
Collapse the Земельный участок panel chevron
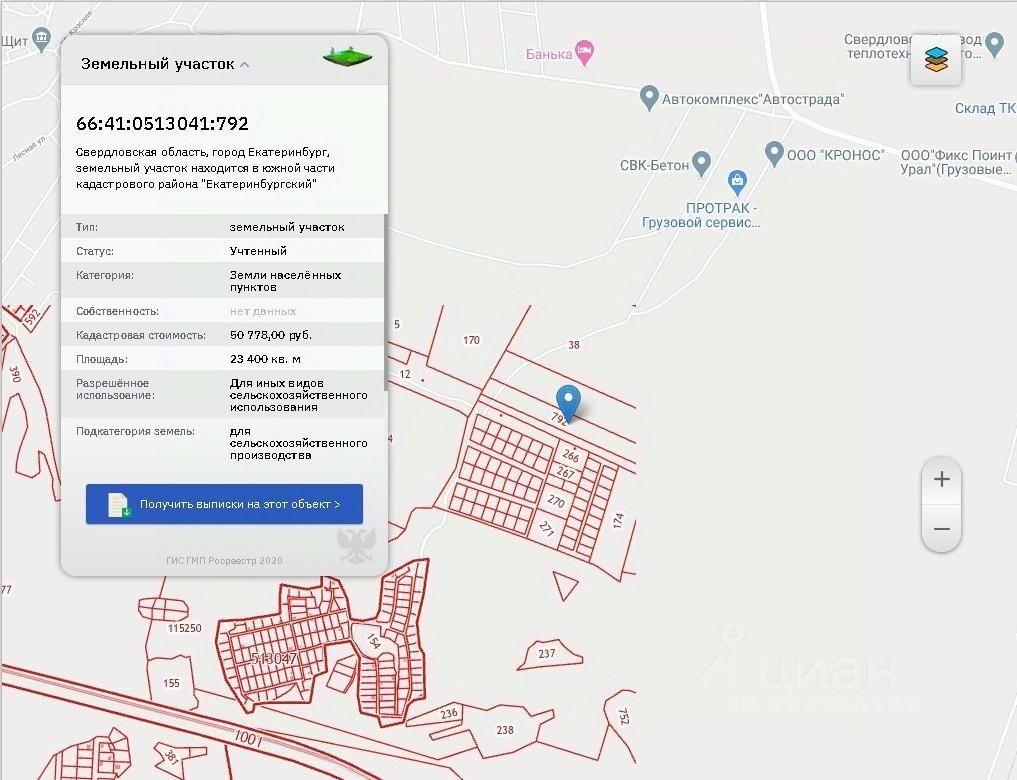(x=245, y=64)
